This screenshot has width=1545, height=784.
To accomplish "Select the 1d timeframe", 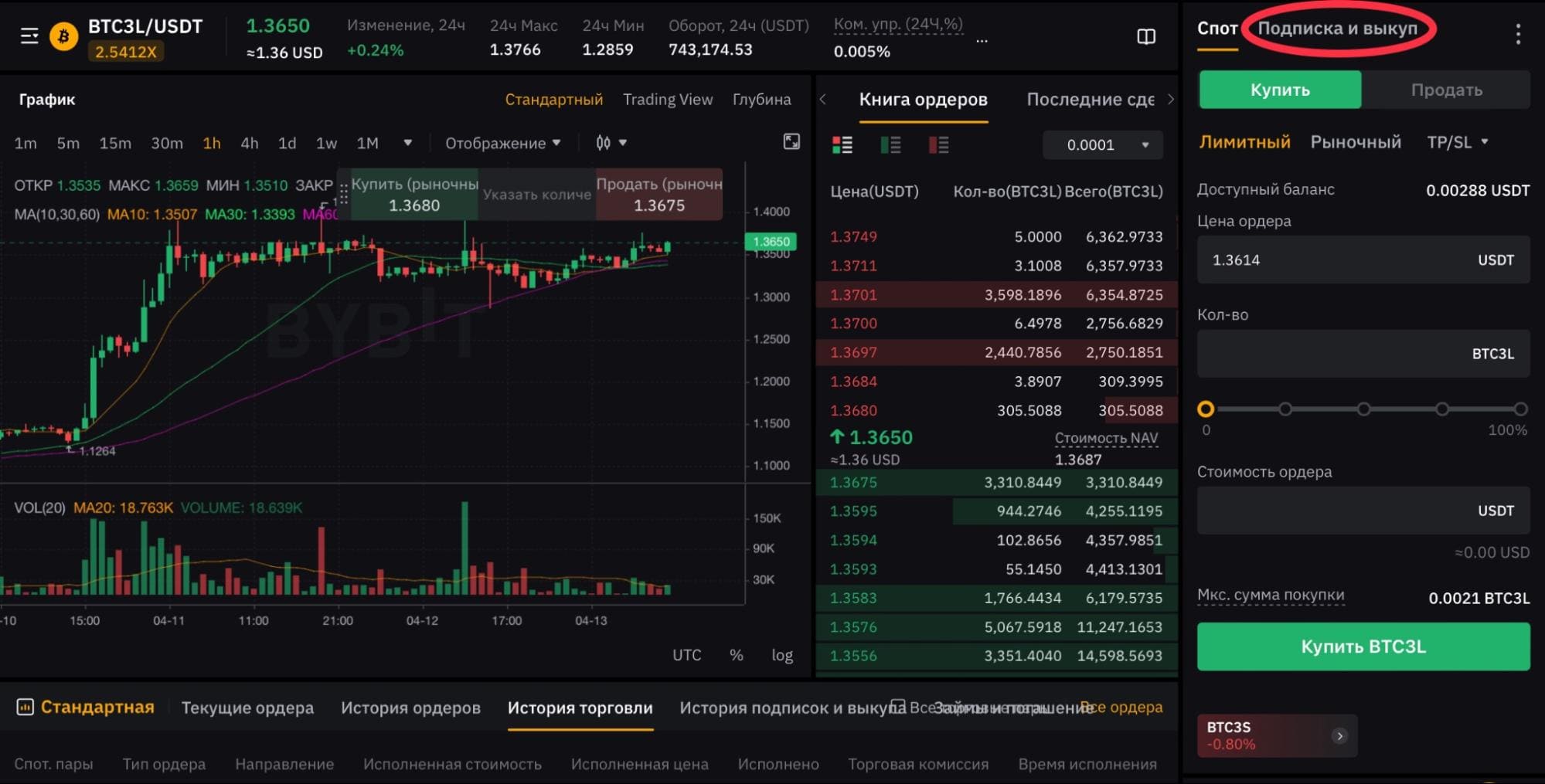I will pyautogui.click(x=287, y=143).
